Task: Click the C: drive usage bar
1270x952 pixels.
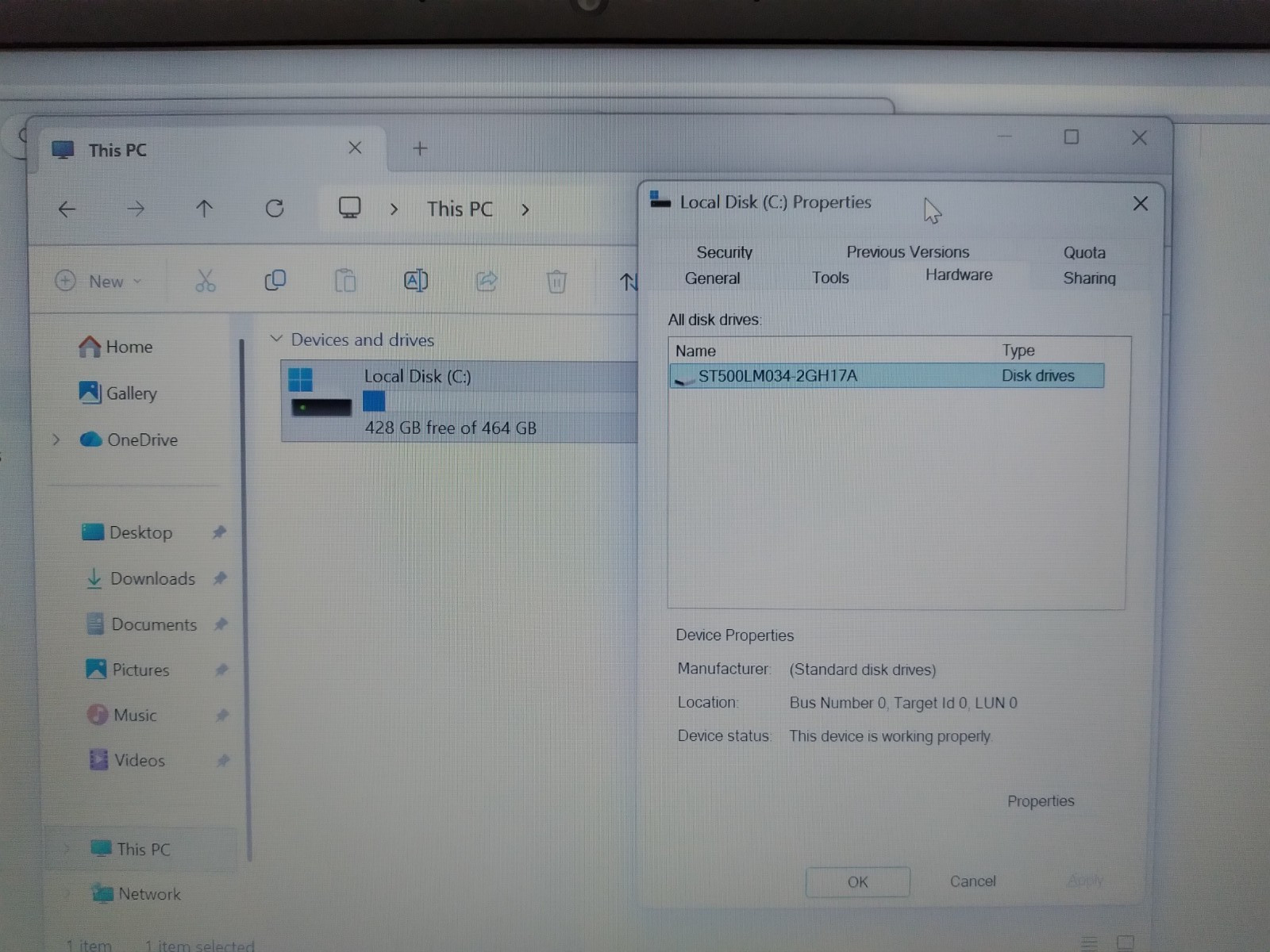Action: (500, 401)
